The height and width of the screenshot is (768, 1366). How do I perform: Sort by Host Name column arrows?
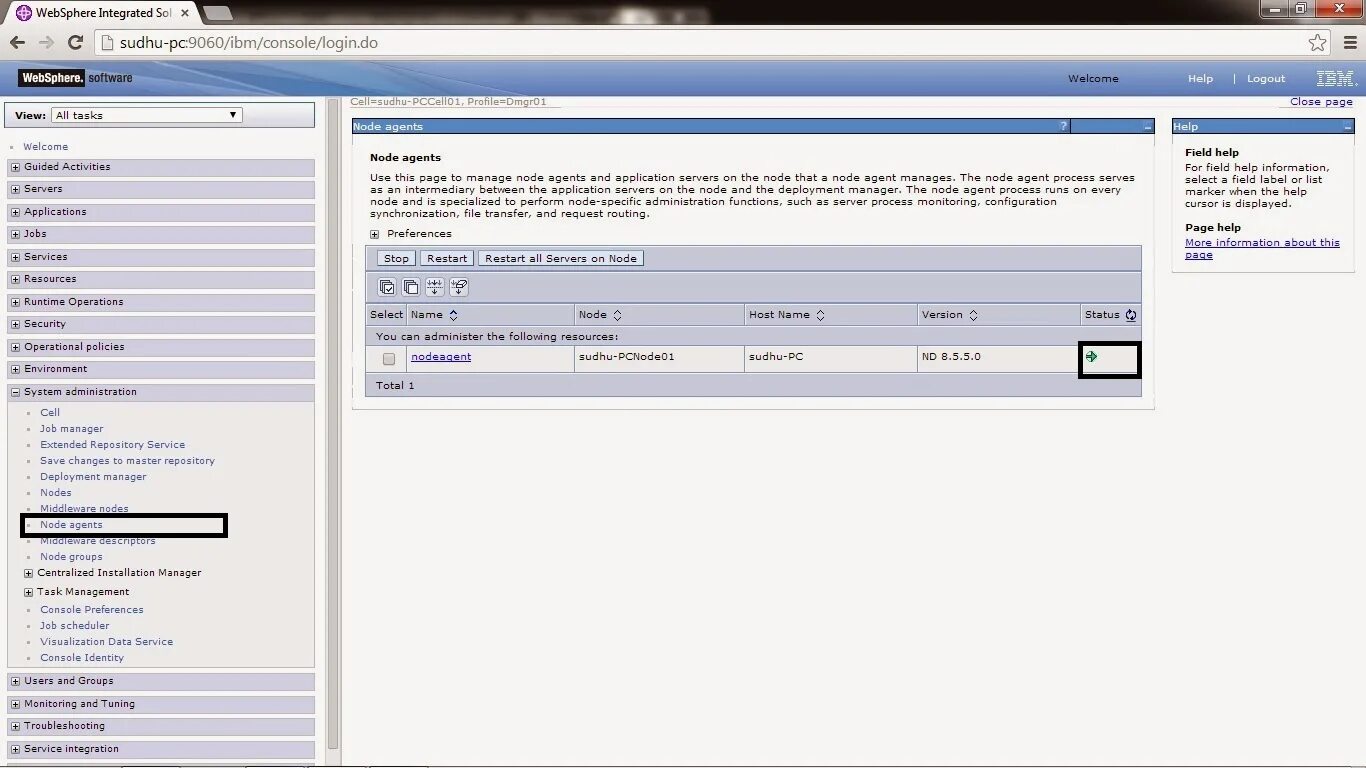820,315
